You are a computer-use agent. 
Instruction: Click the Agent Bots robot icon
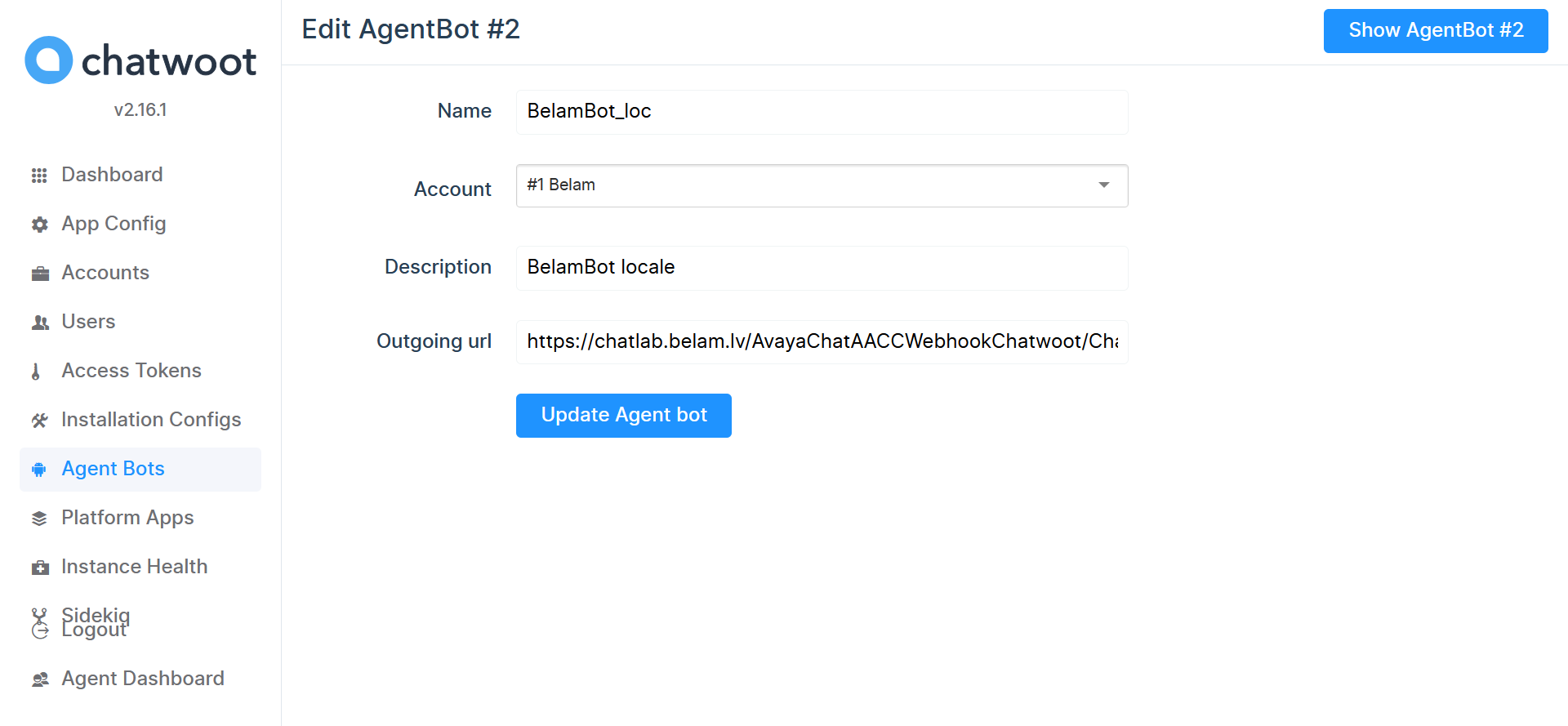(x=38, y=470)
